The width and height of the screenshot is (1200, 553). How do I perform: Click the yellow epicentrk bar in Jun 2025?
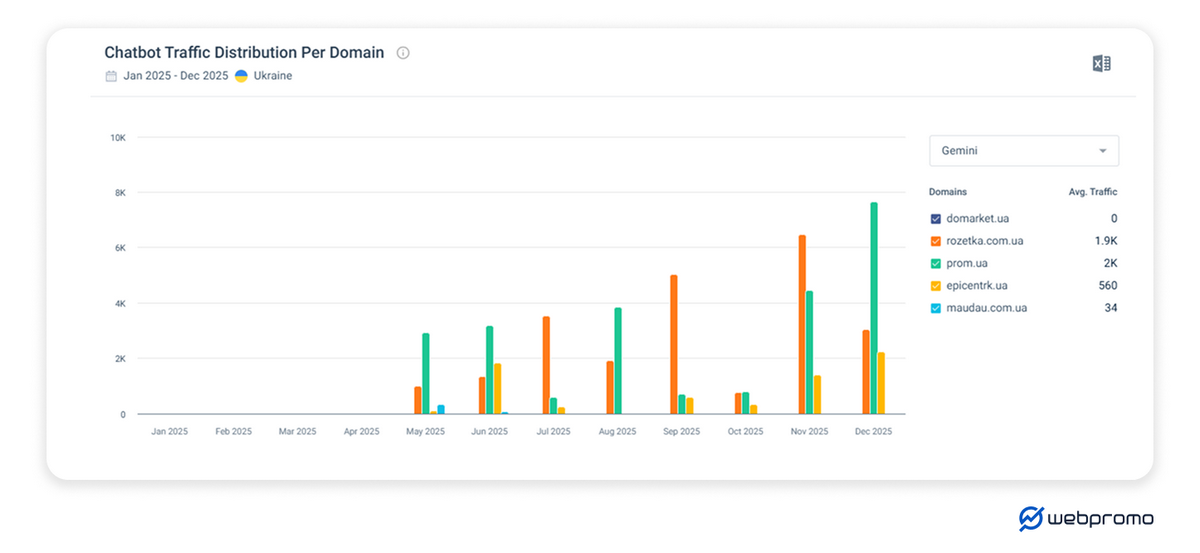point(497,389)
